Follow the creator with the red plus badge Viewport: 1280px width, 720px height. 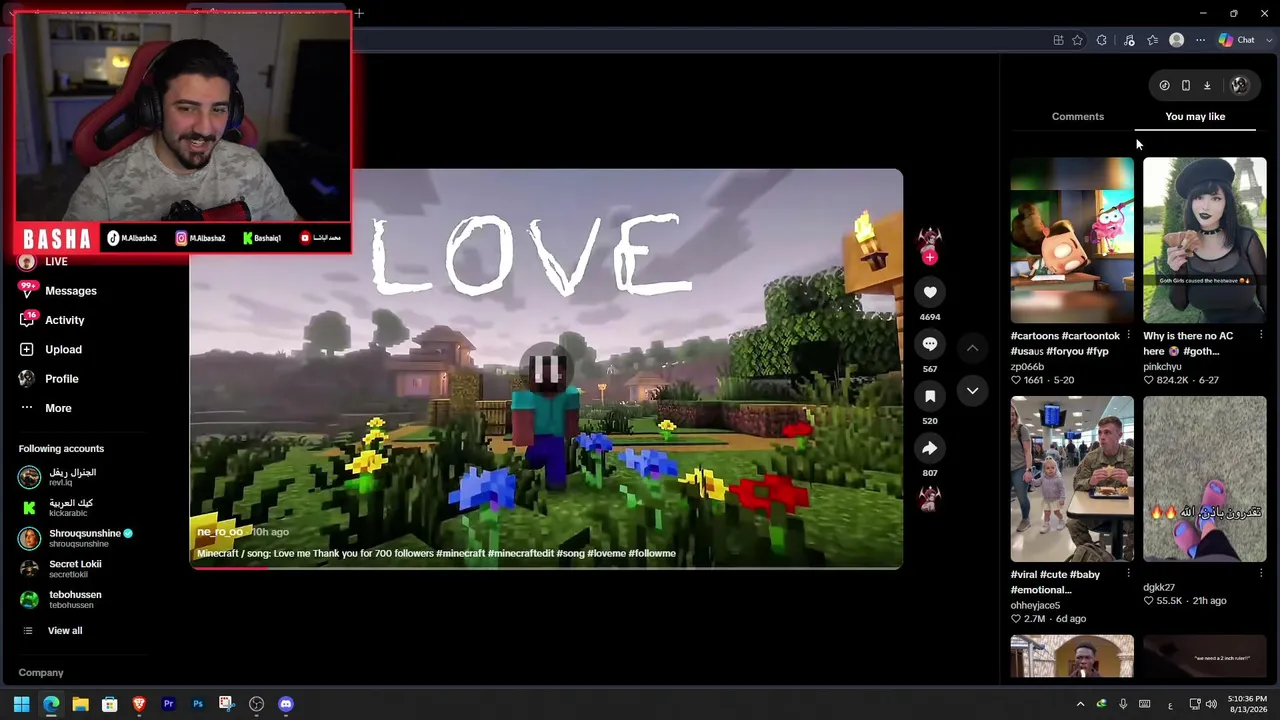click(x=930, y=257)
